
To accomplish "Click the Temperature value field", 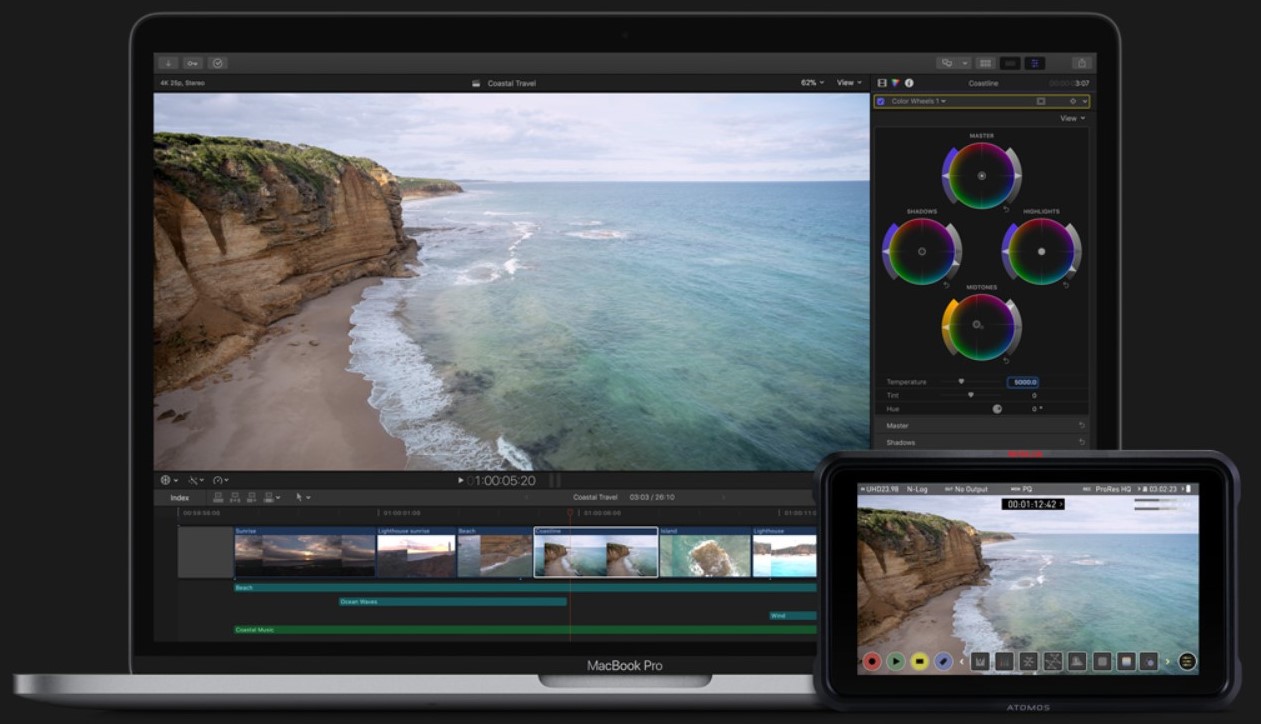I will pyautogui.click(x=1023, y=382).
